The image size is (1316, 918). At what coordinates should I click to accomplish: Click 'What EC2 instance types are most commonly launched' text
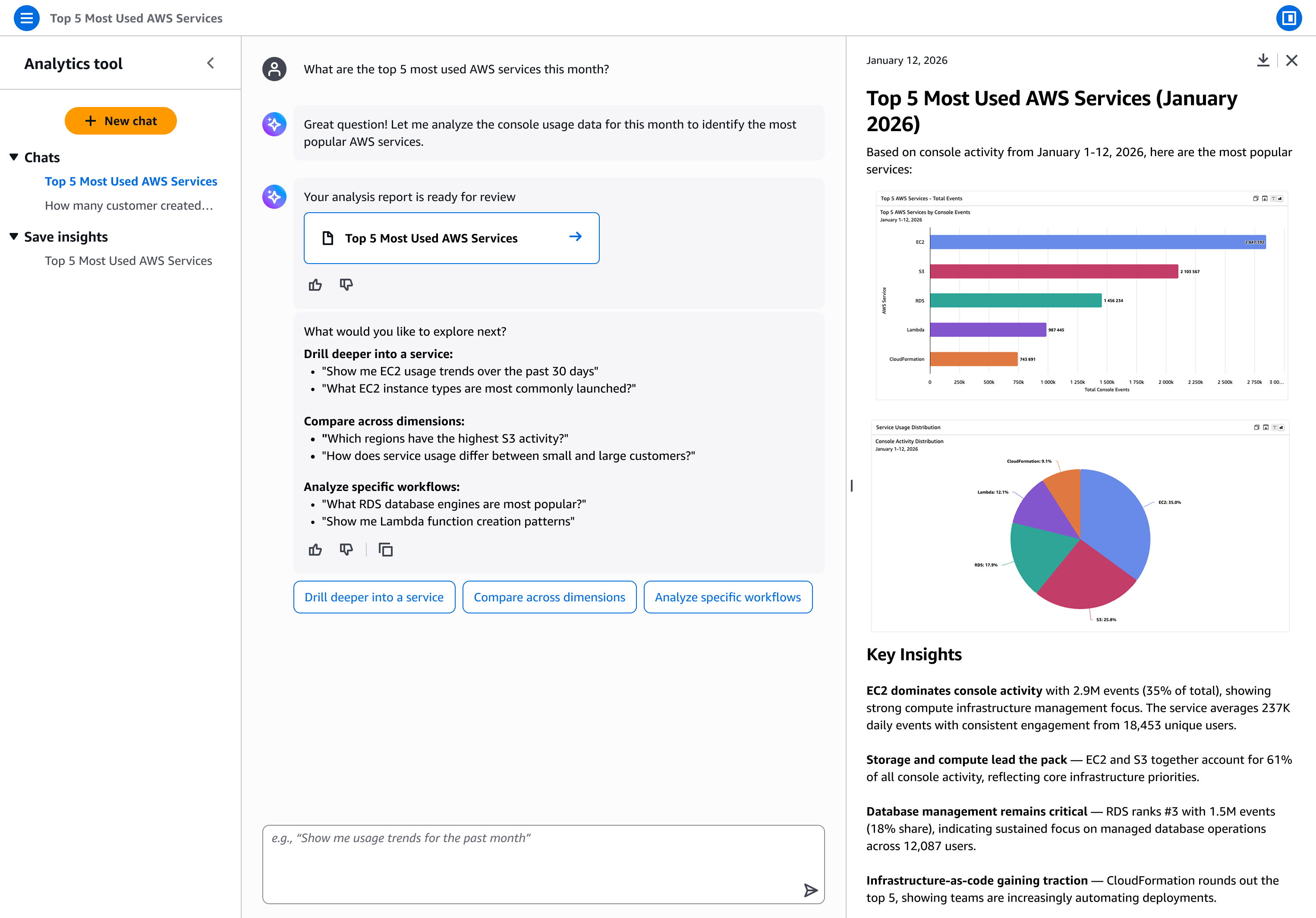[x=479, y=389]
